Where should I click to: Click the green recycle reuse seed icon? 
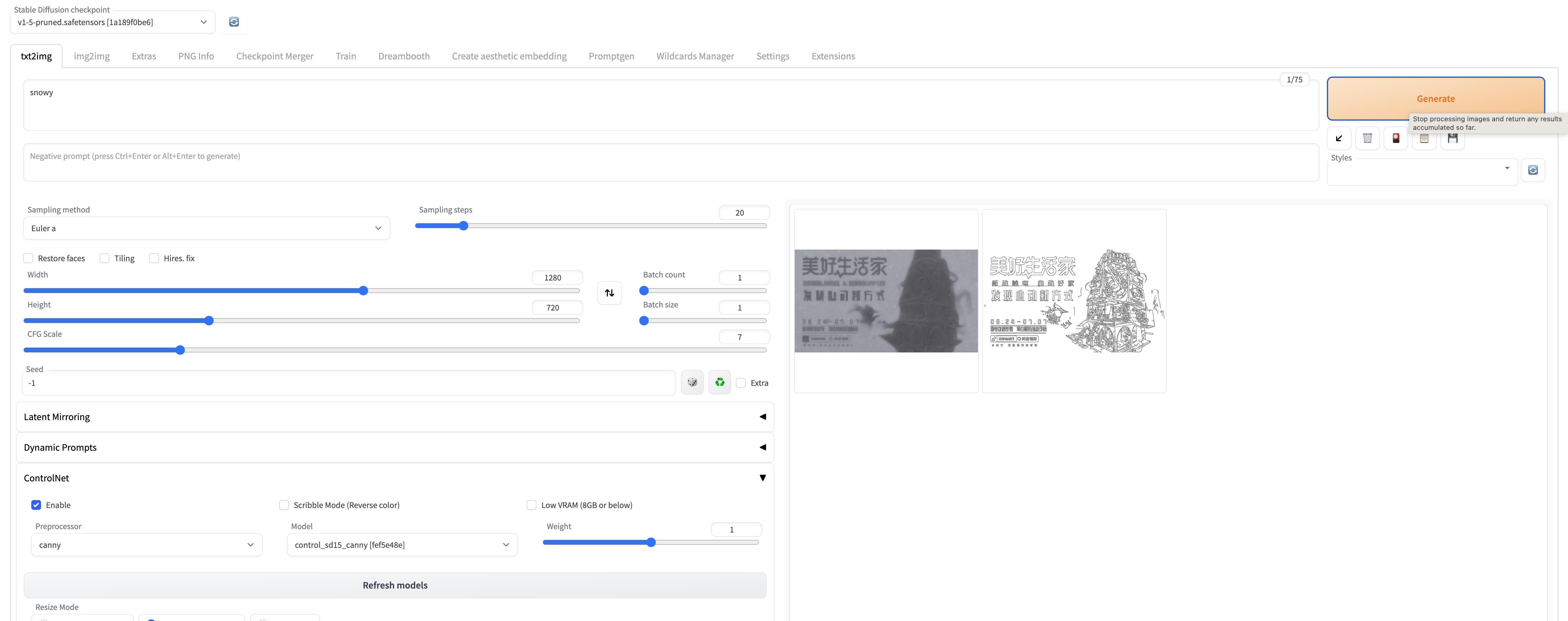[719, 382]
